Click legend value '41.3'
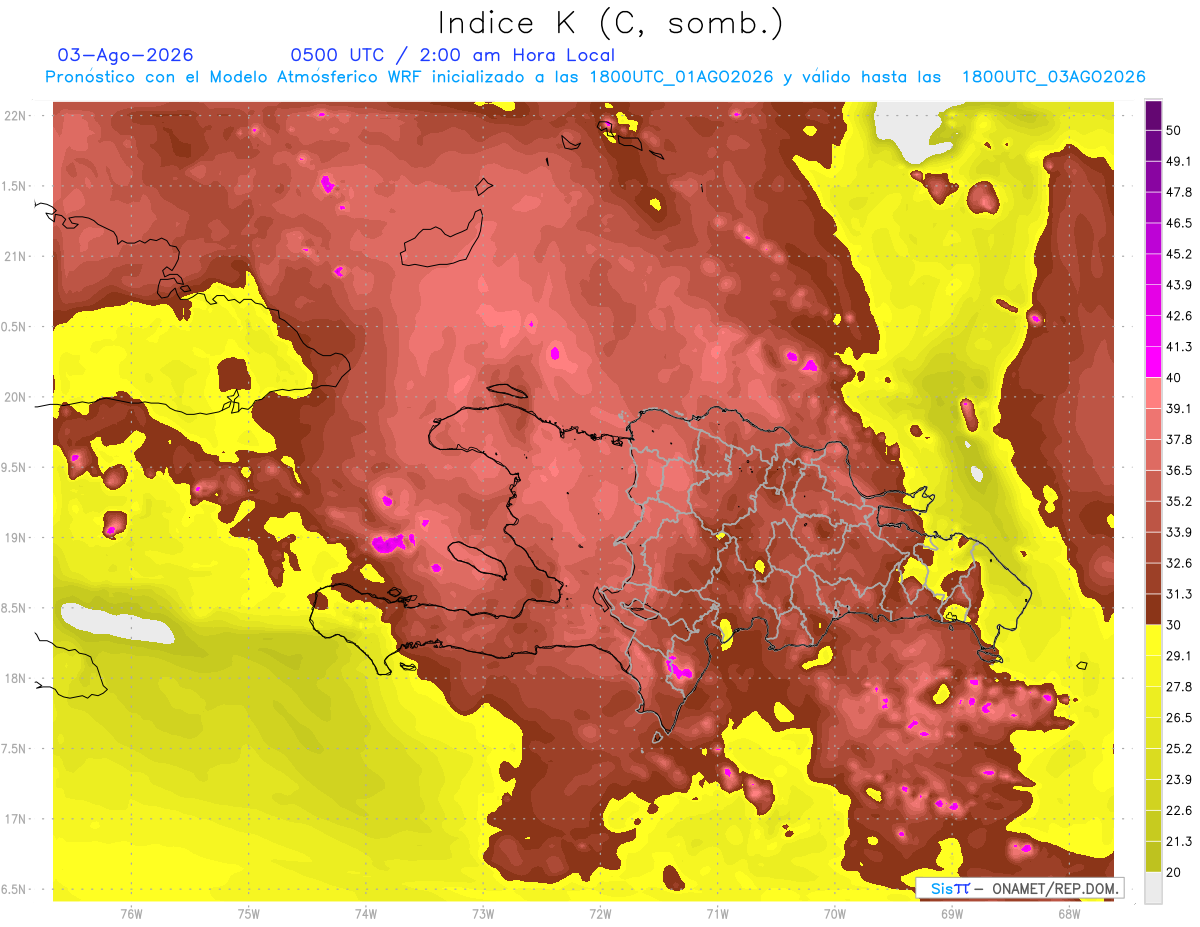Image resolution: width=1200 pixels, height=927 pixels. click(1179, 348)
